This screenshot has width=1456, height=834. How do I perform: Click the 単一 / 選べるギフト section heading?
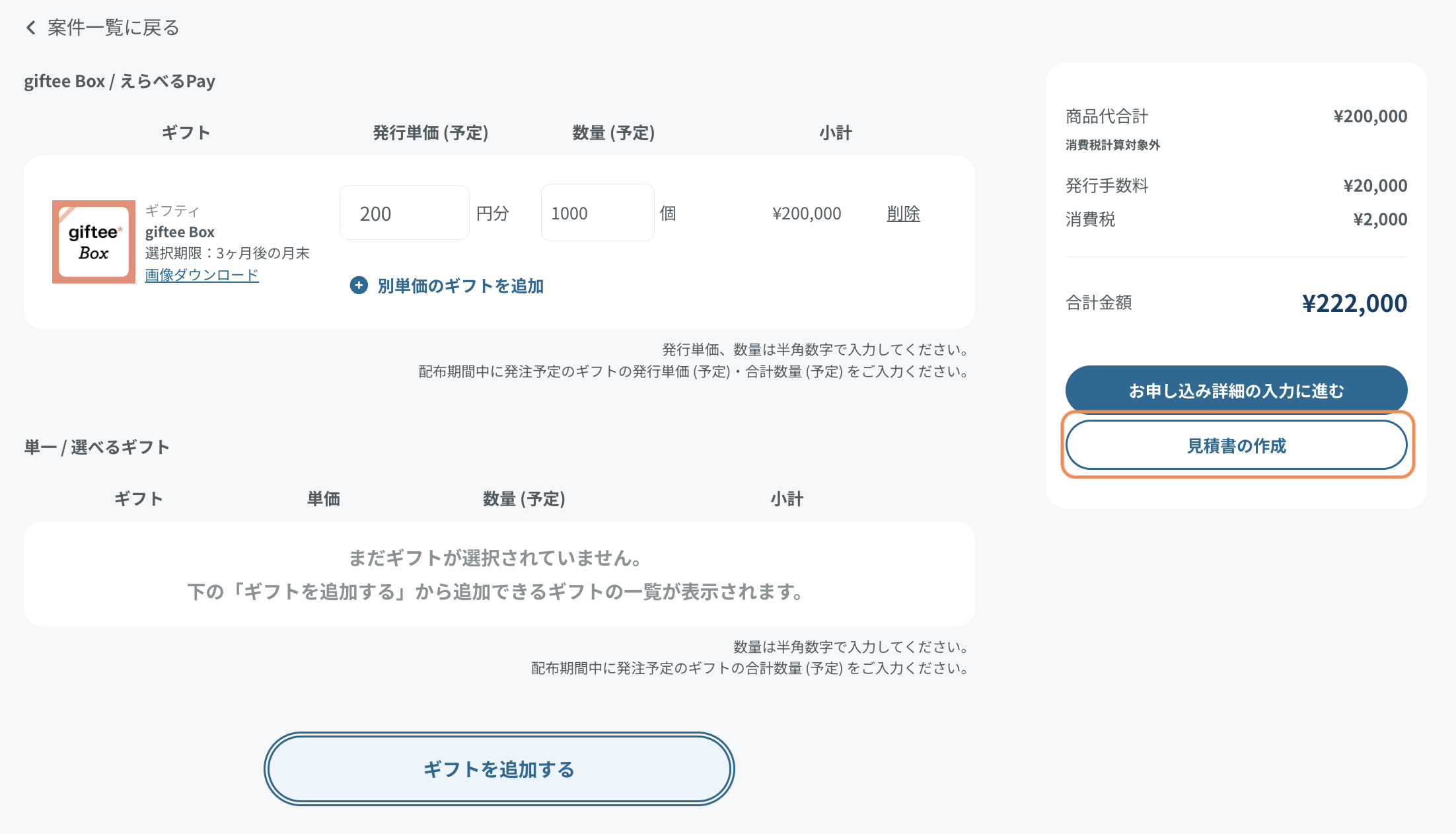click(x=96, y=447)
